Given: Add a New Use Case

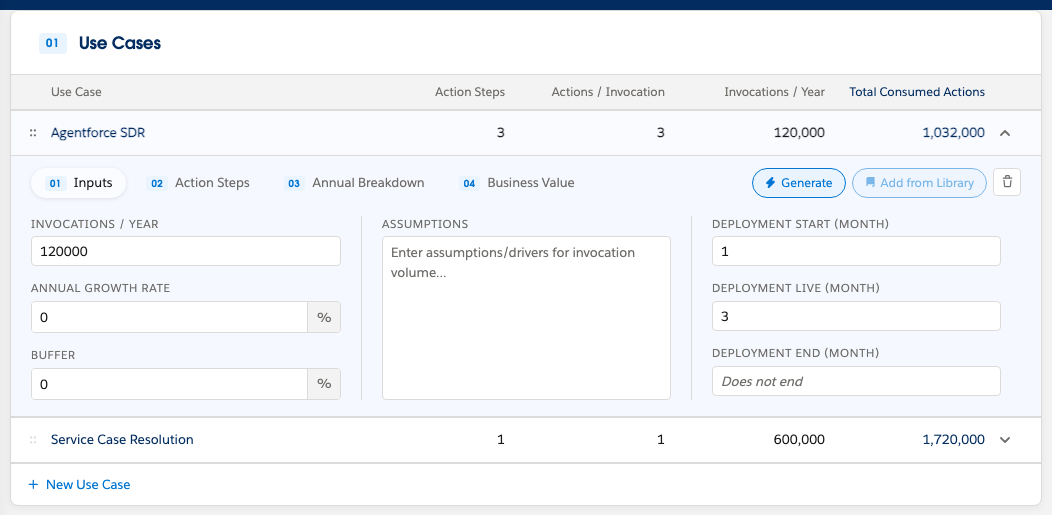Looking at the screenshot, I should pyautogui.click(x=79, y=484).
